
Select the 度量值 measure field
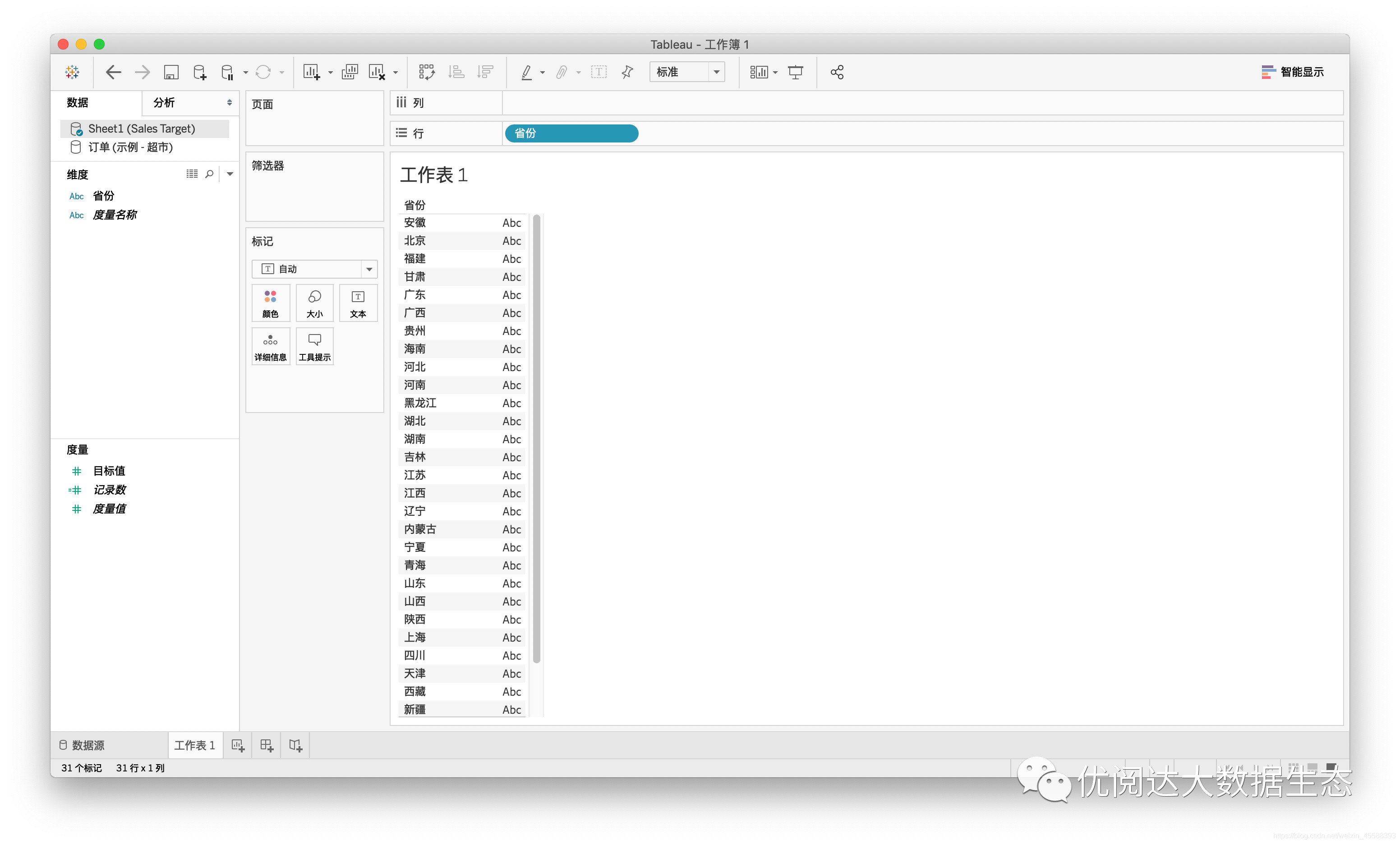(x=109, y=509)
